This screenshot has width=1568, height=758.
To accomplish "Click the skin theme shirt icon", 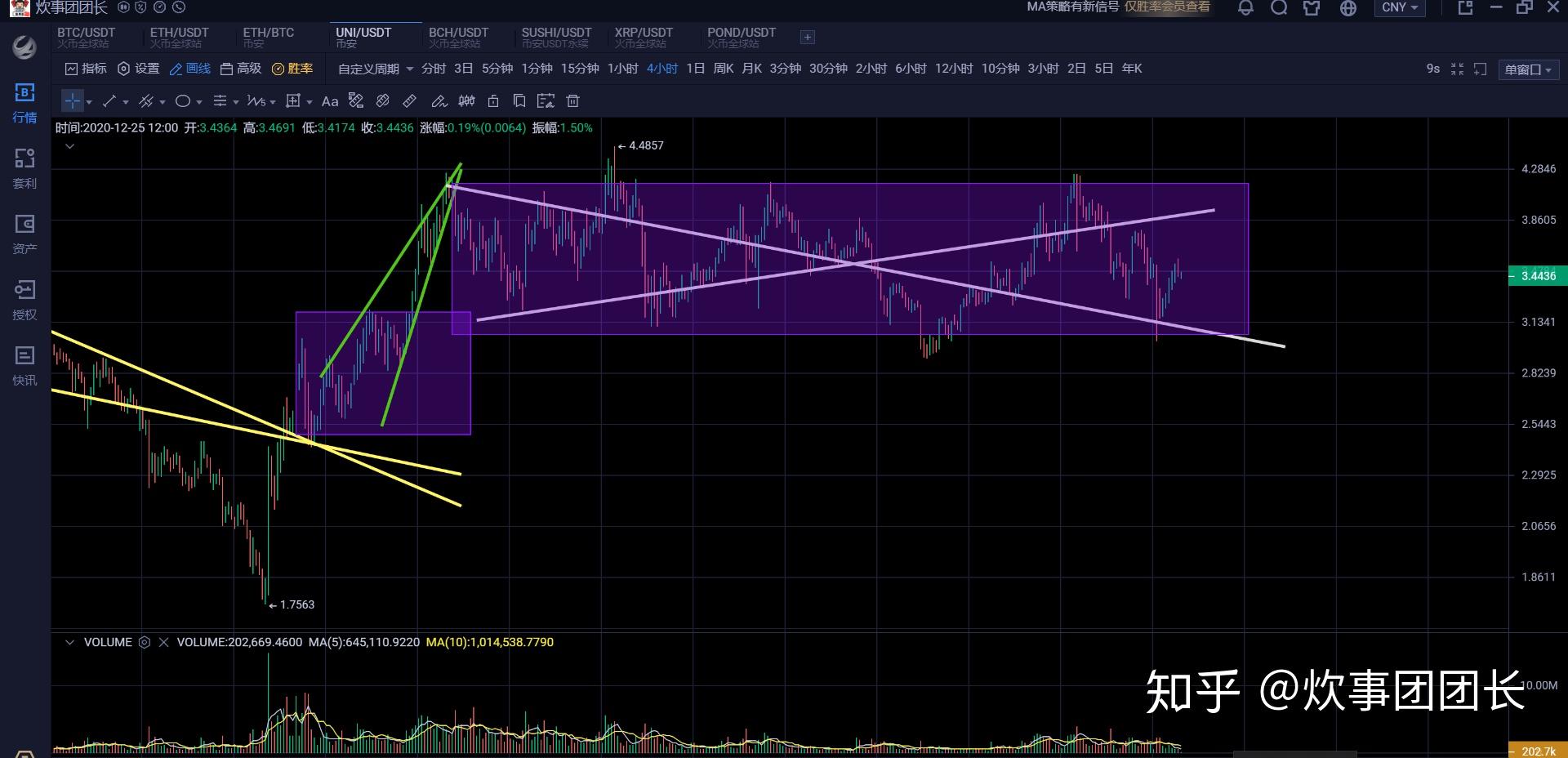I will point(1312,8).
